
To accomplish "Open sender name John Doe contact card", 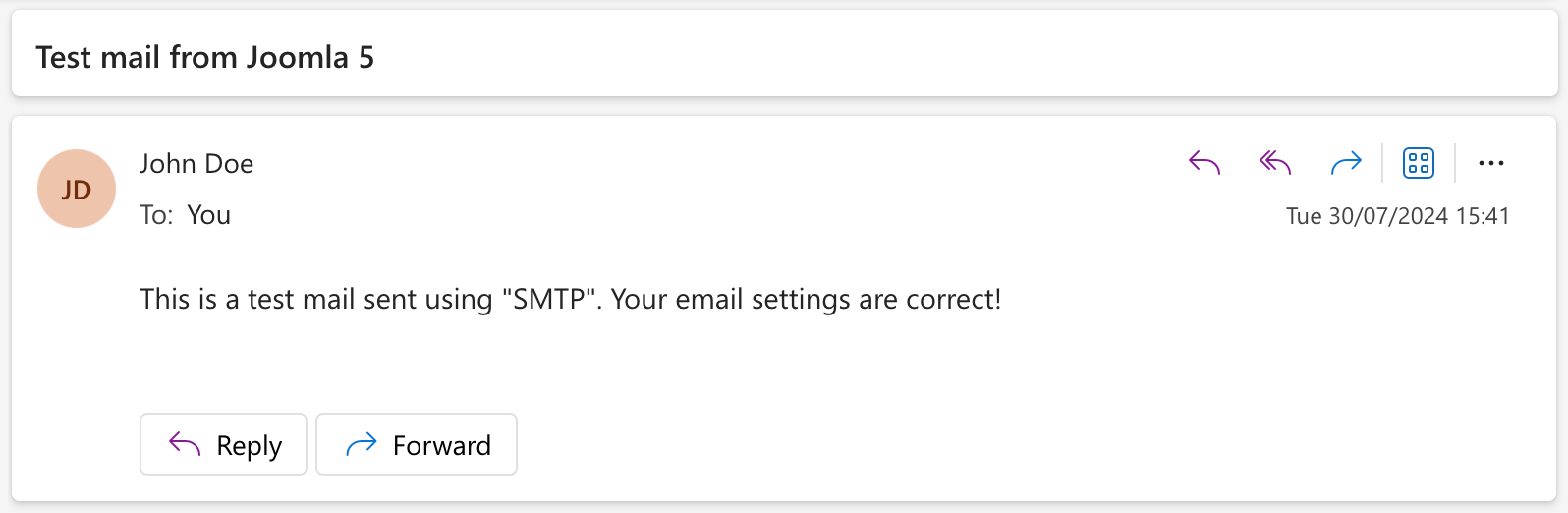I will point(196,164).
